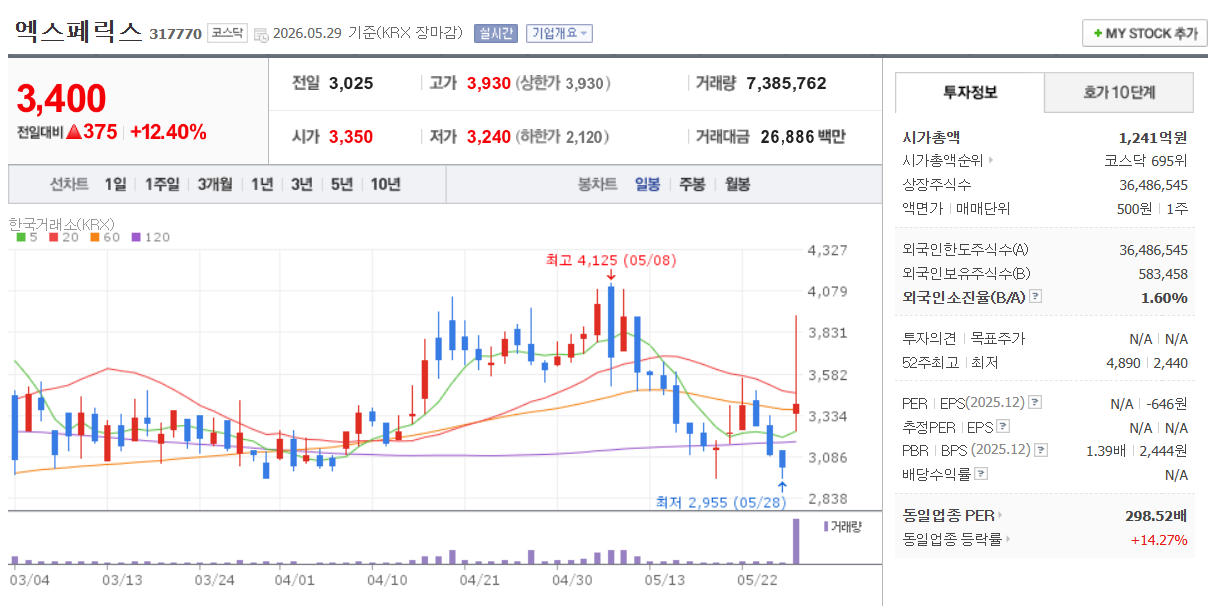The image size is (1219, 606).
Task: Switch to the 투자정보 tab
Action: (970, 92)
